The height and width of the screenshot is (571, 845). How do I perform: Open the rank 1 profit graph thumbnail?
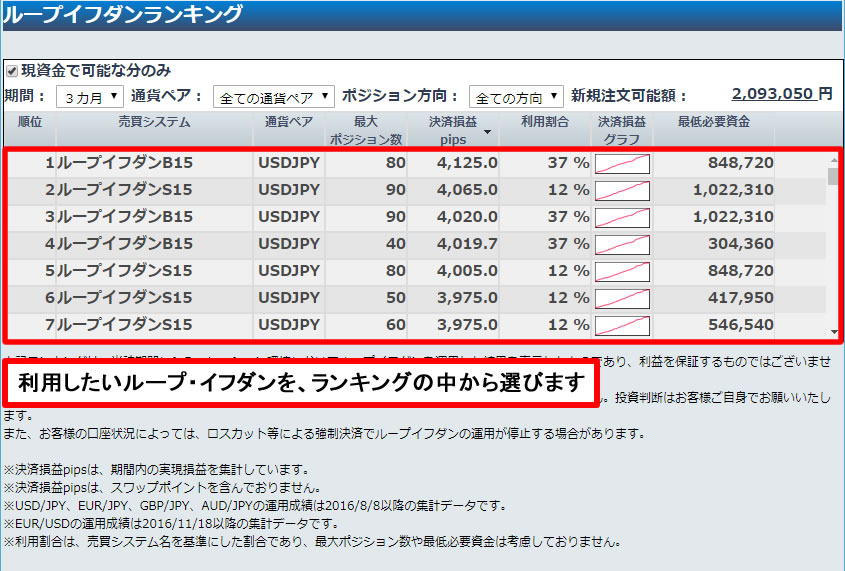tap(622, 164)
